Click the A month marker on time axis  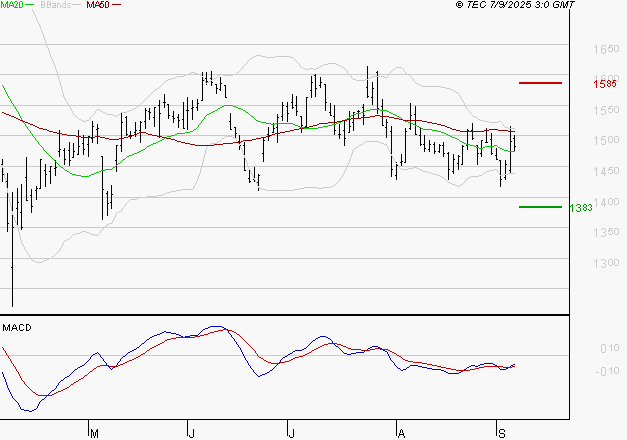401,434
